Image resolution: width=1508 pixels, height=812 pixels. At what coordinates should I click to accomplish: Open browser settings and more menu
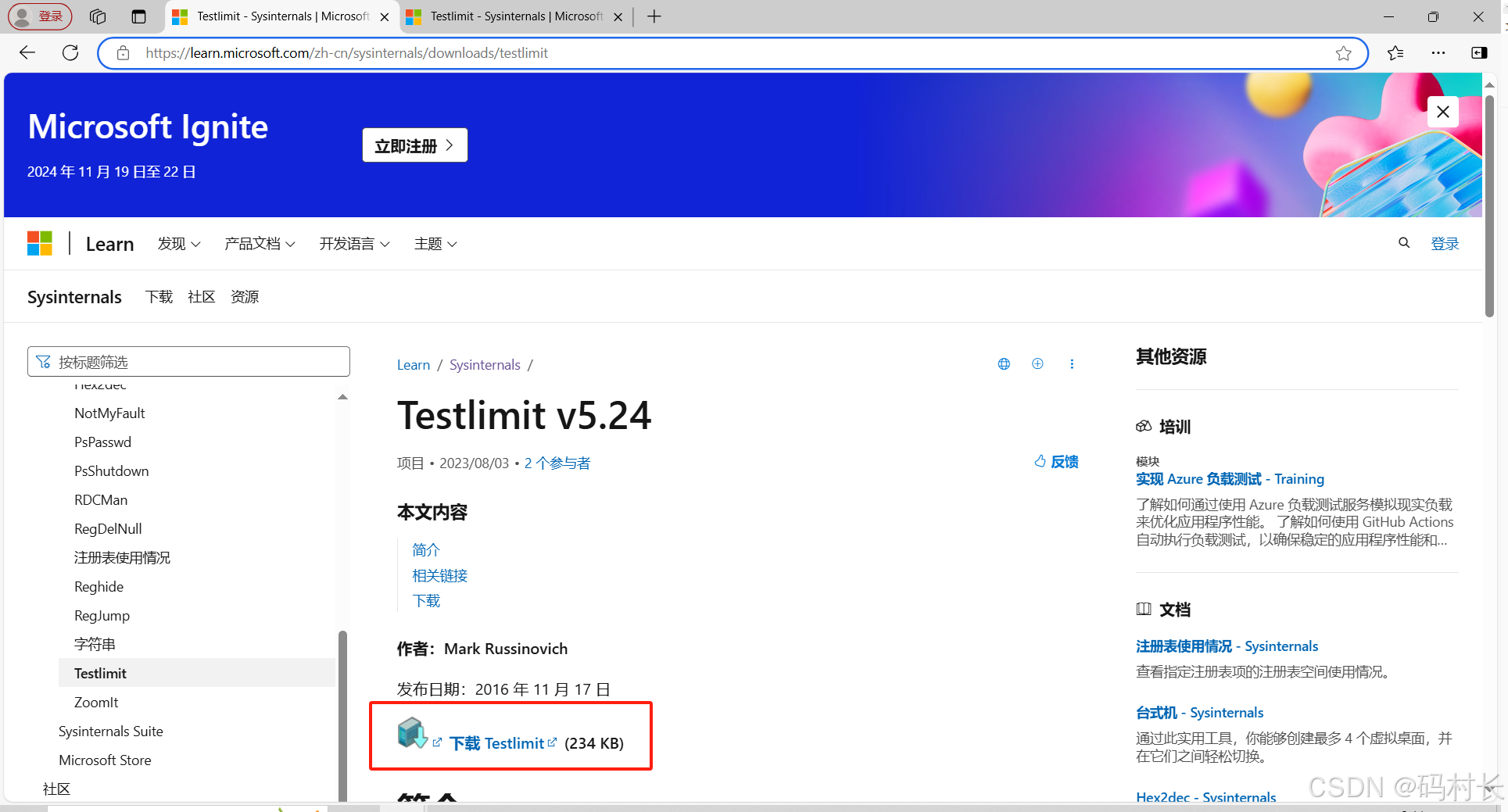click(x=1438, y=53)
